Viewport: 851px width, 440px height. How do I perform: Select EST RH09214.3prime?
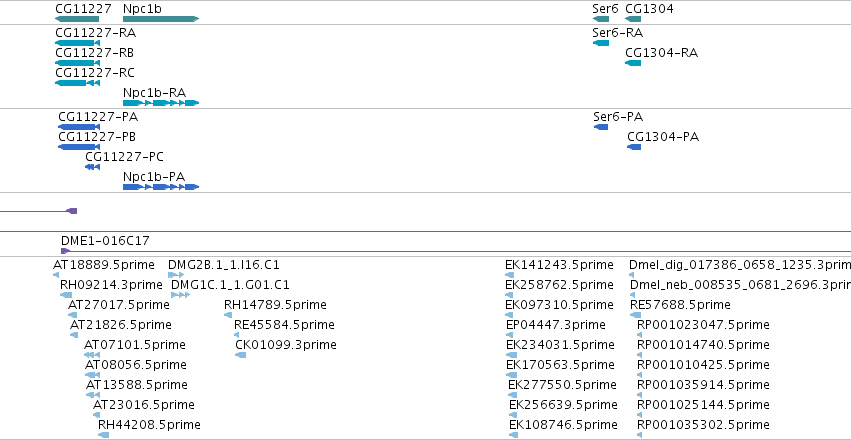pyautogui.click(x=111, y=285)
